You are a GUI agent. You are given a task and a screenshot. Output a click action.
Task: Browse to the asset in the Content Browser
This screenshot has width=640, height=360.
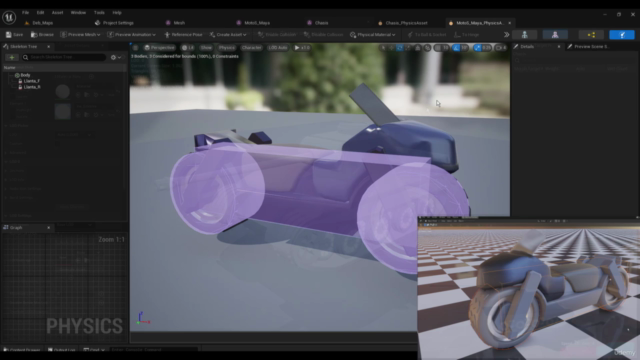tap(42, 35)
